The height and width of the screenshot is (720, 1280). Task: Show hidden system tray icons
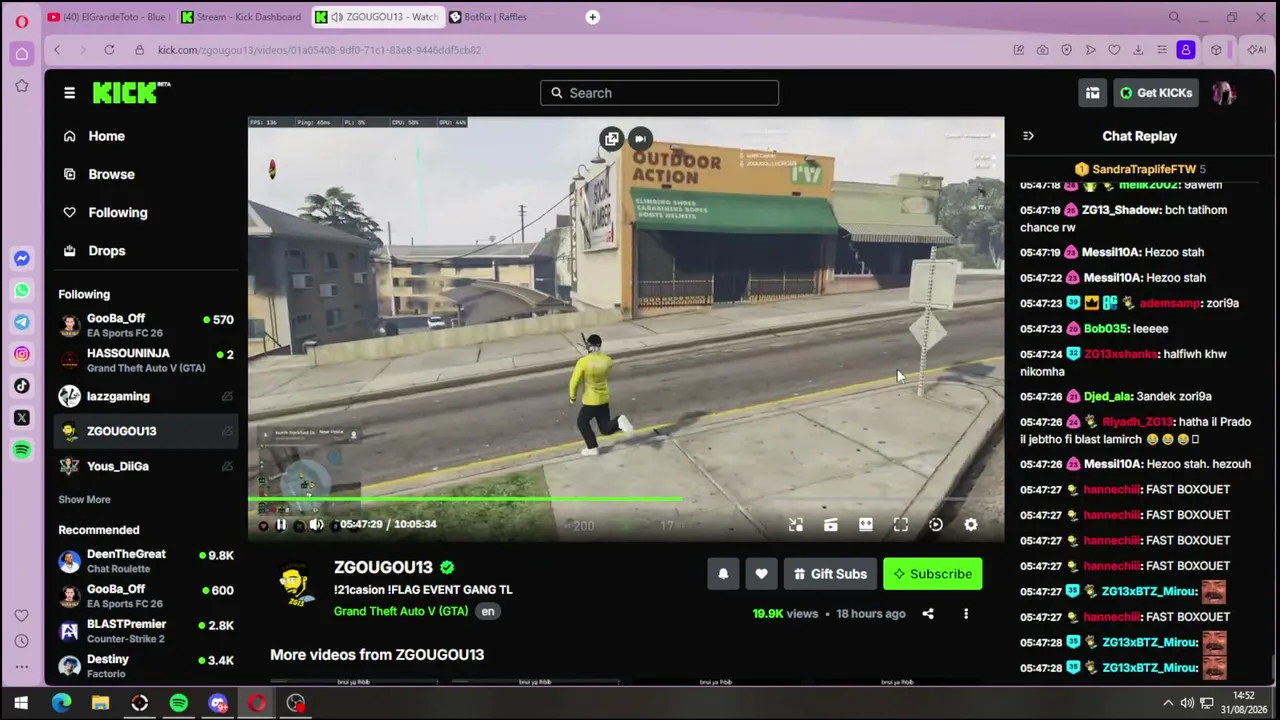coord(1167,703)
